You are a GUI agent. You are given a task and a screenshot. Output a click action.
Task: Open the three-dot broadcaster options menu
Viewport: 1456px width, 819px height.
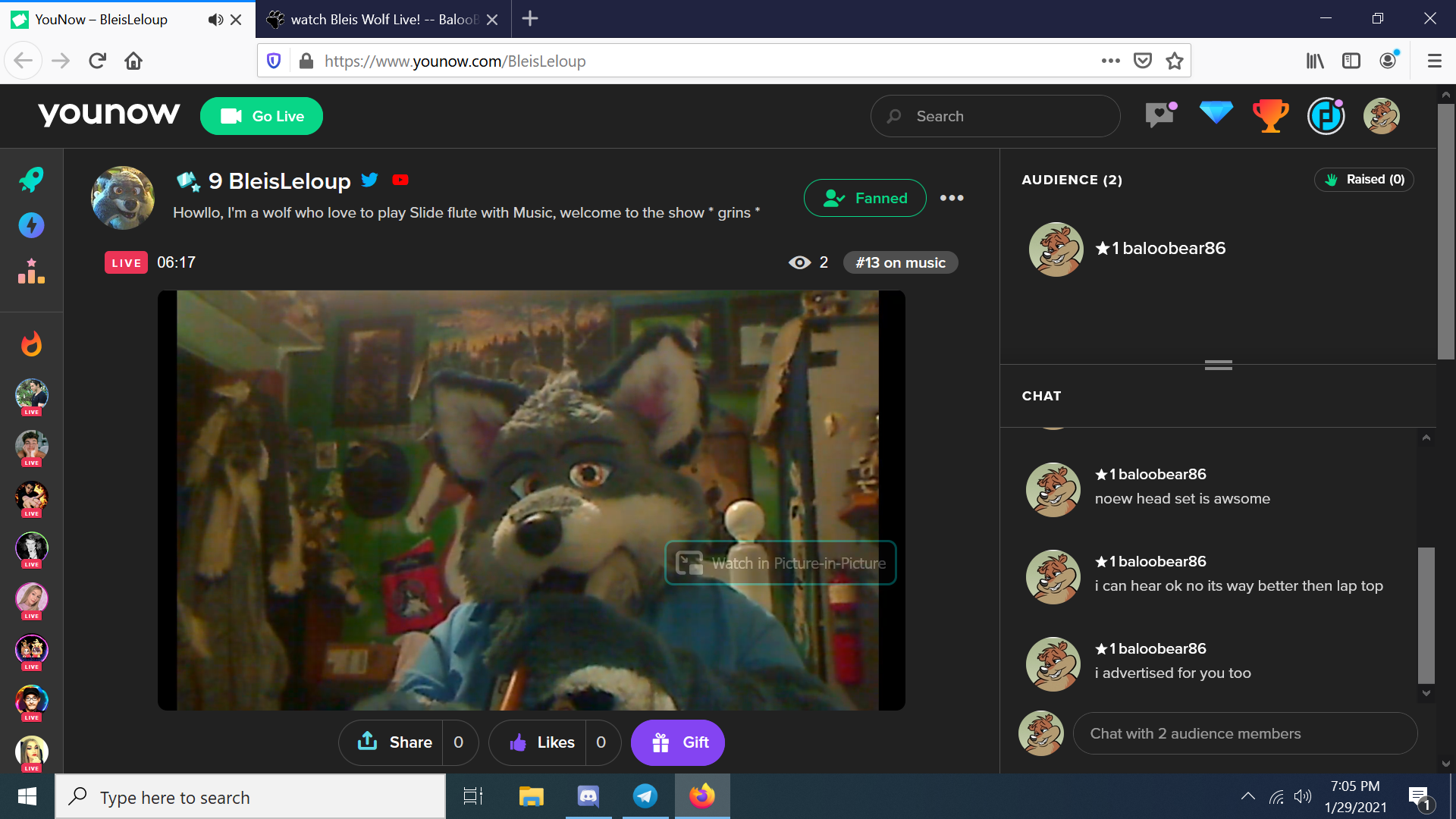tap(952, 198)
